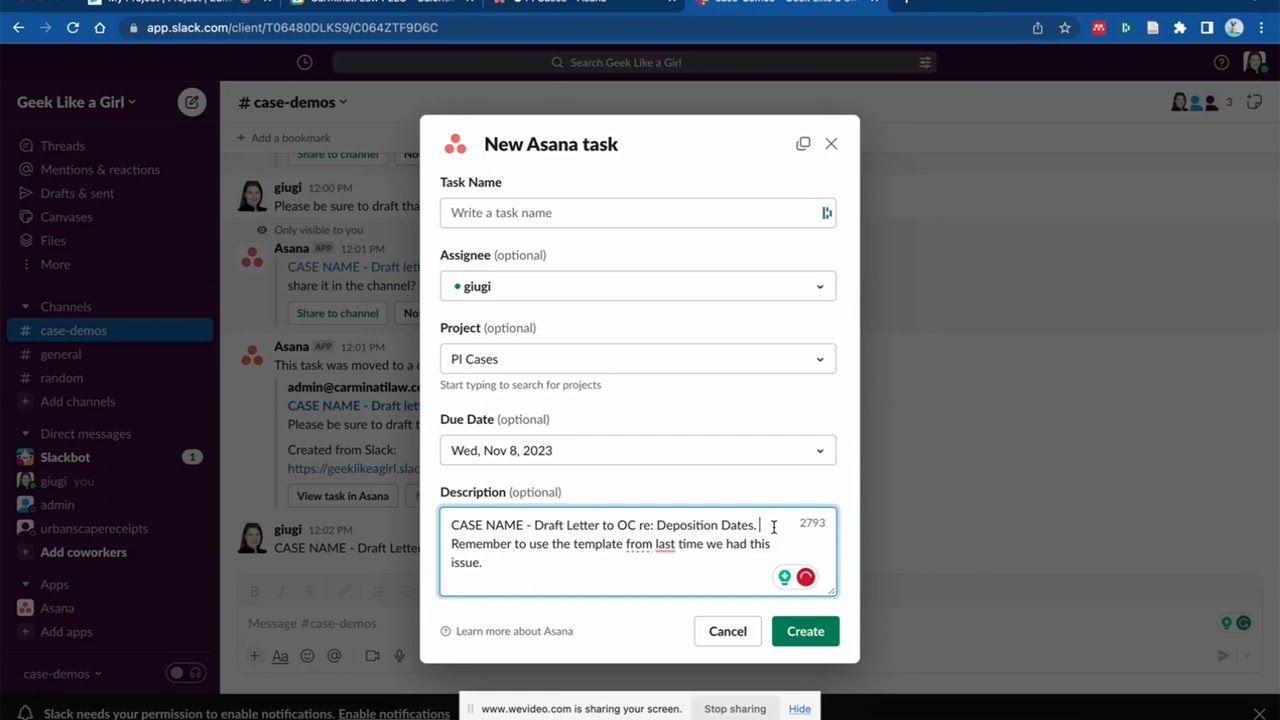Open the browser extensions puzzle icon
Screen dimensions: 1280x720
tap(1180, 28)
